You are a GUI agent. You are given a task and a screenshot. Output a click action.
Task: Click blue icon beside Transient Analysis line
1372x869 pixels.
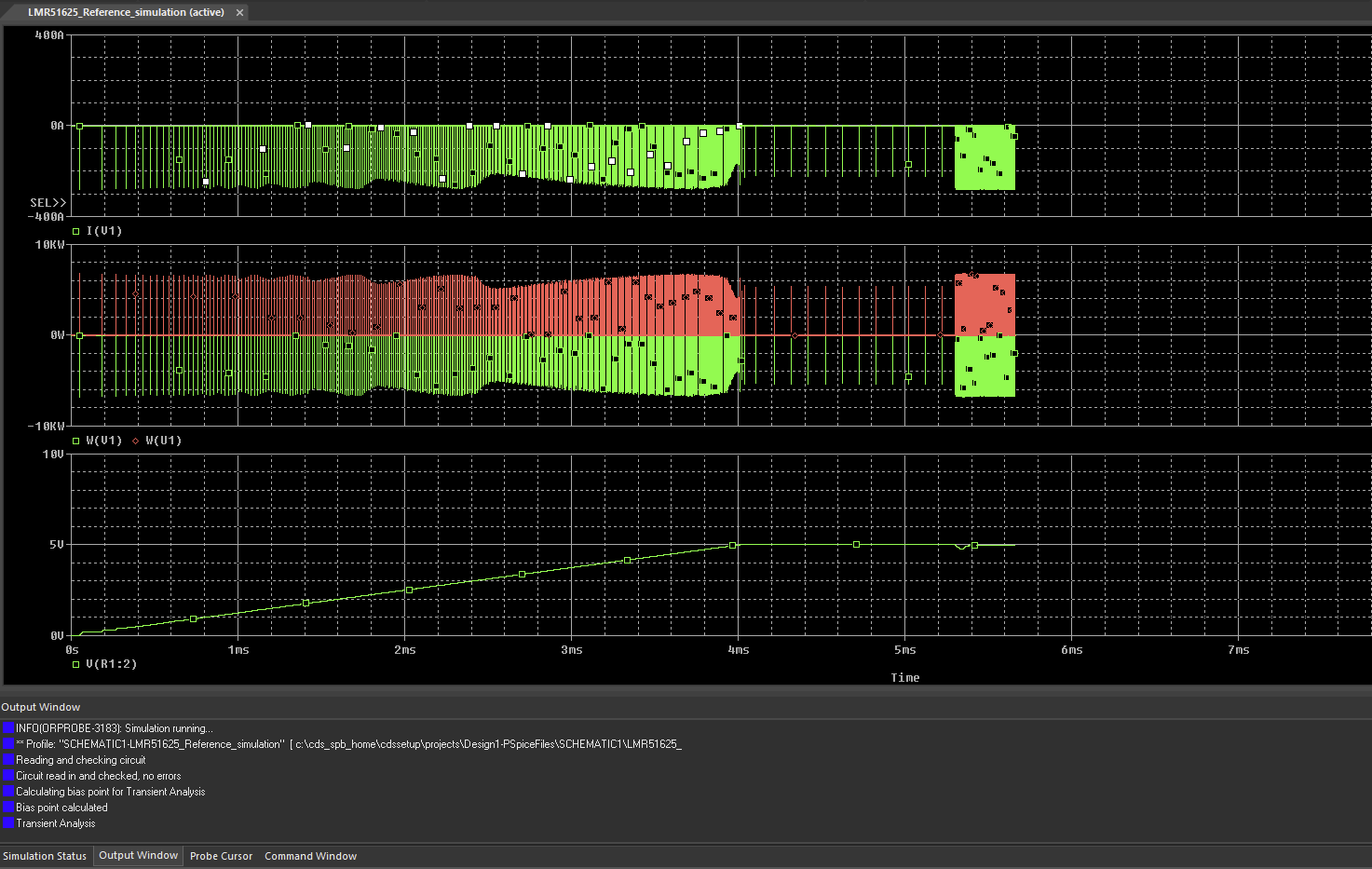tap(8, 823)
